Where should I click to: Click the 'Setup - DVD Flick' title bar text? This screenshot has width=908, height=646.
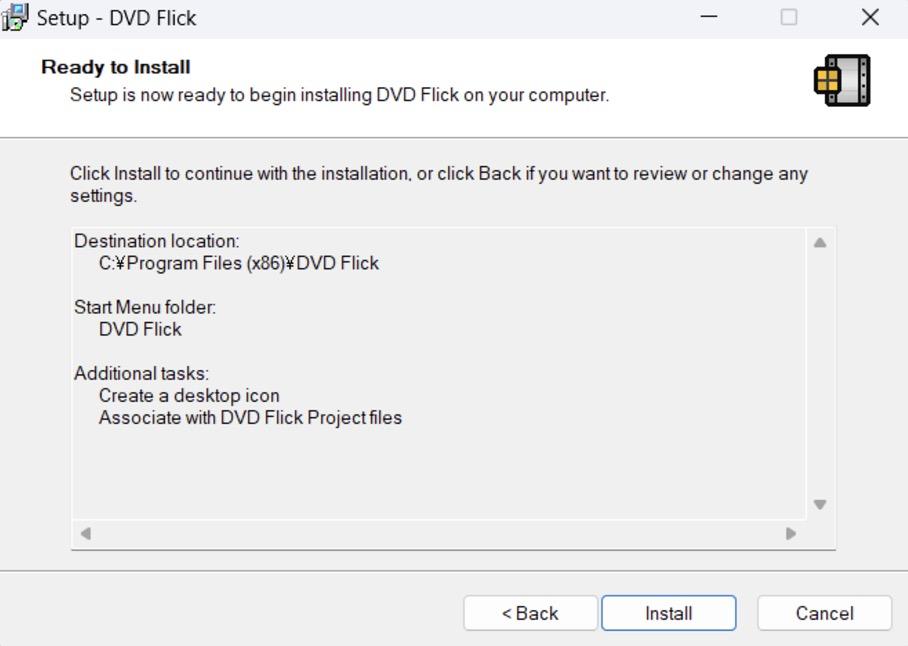pos(116,18)
